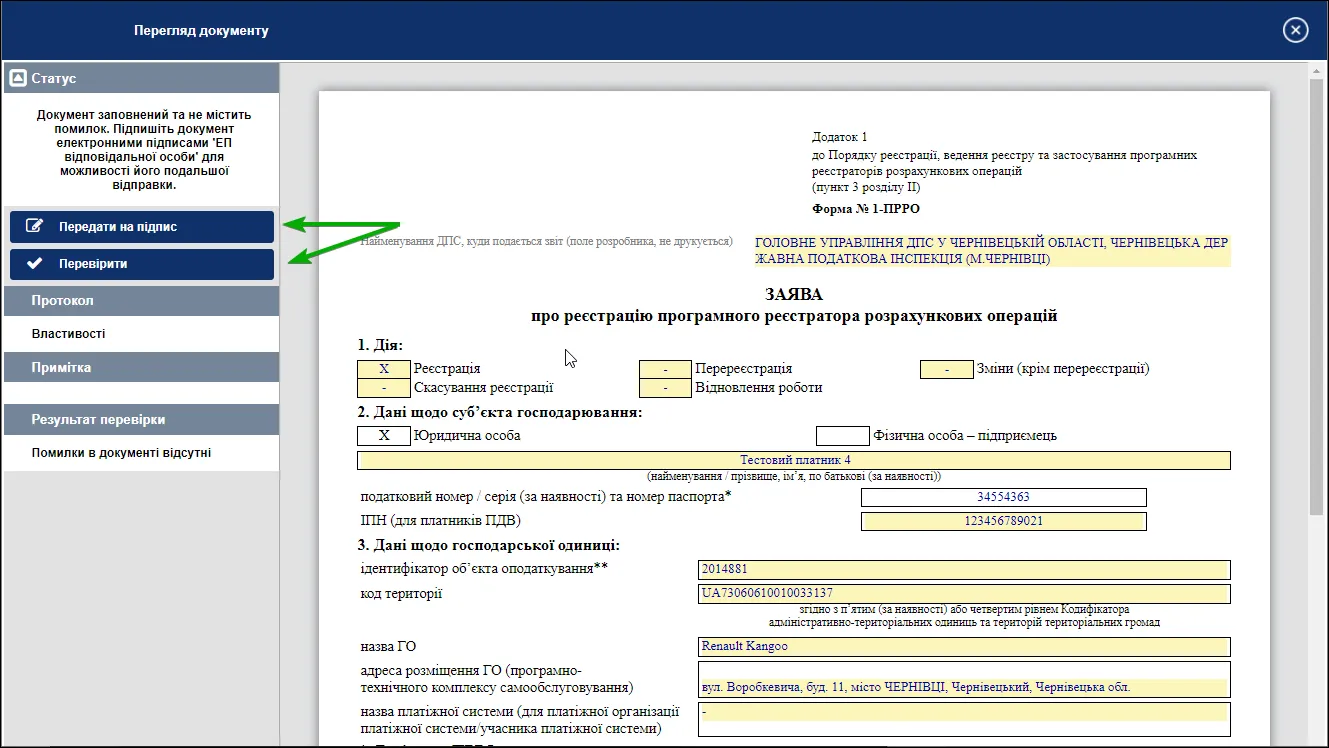Open the Протокол section header
This screenshot has height=748, width=1329.
click(141, 300)
